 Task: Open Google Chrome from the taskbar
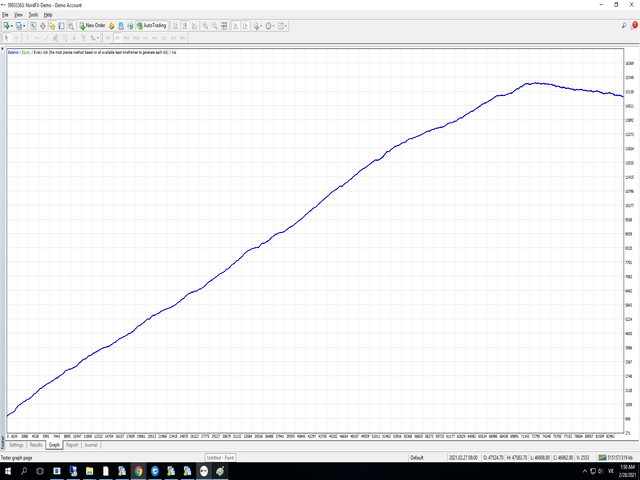coord(139,470)
